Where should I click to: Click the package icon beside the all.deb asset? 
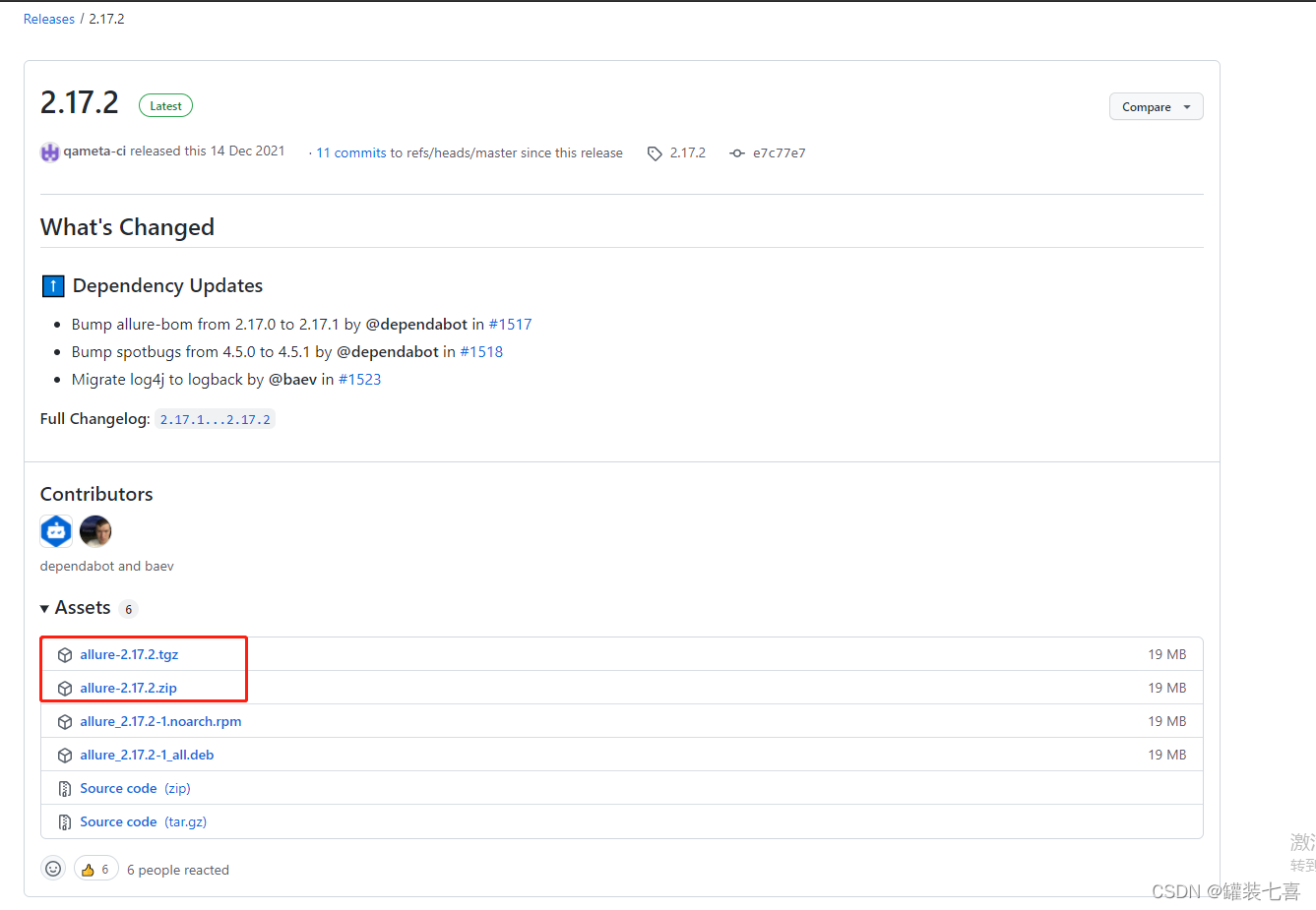65,756
